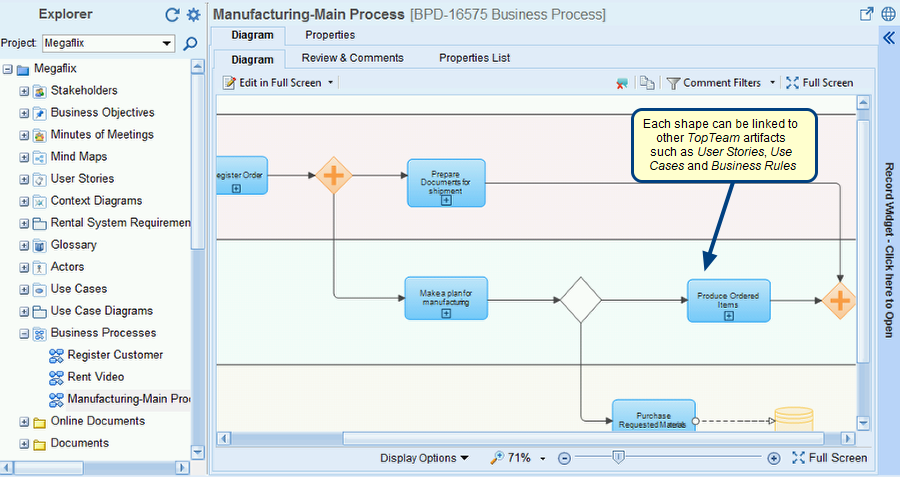This screenshot has width=900, height=477.
Task: Select the User Stories icon
Action: (x=40, y=180)
